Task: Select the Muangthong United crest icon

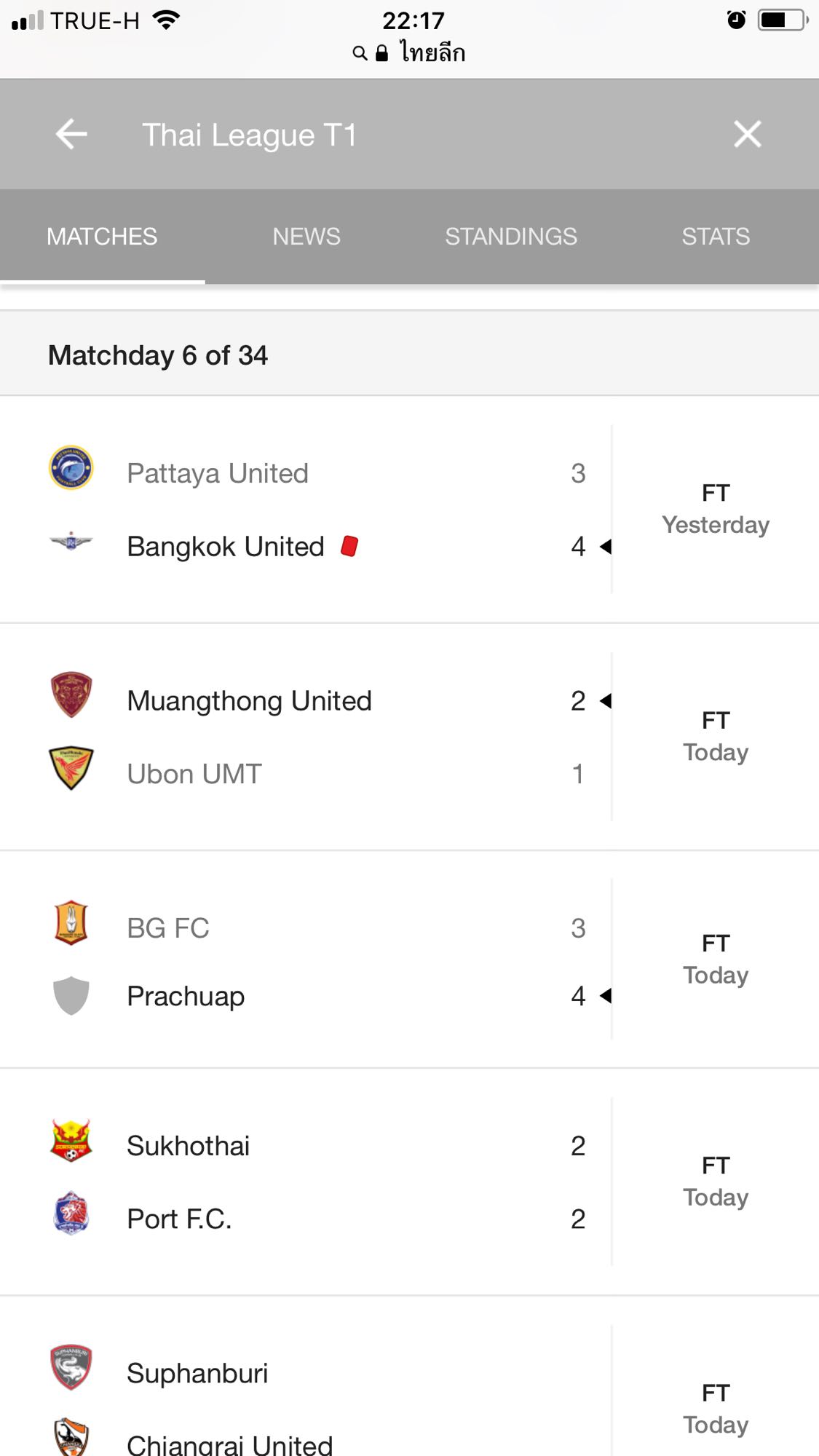Action: tap(71, 695)
